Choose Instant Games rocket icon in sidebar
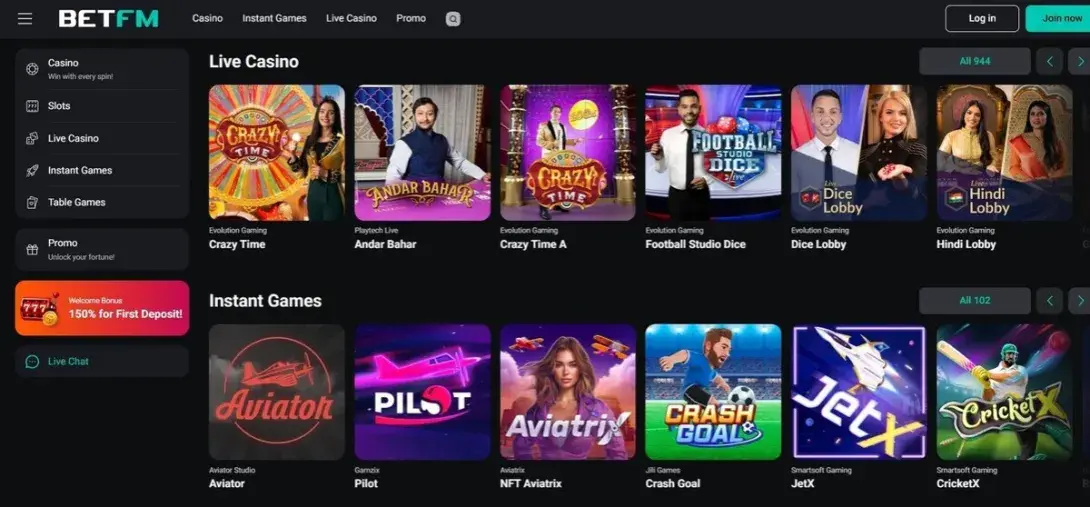The image size is (1090, 507). [32, 170]
